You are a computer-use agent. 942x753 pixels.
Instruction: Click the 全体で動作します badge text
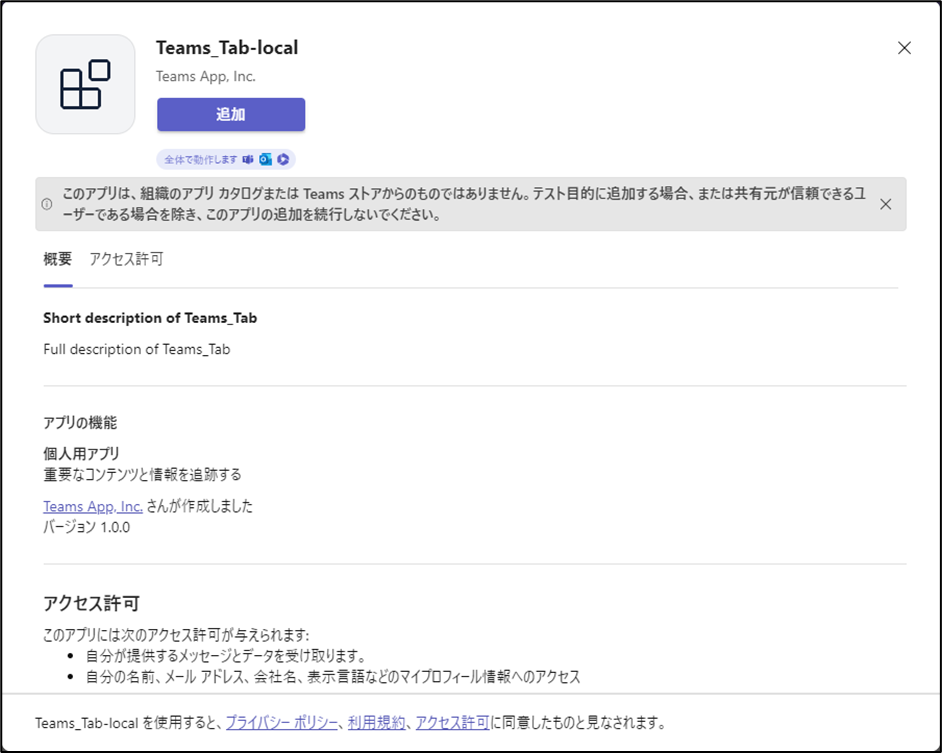click(x=201, y=160)
